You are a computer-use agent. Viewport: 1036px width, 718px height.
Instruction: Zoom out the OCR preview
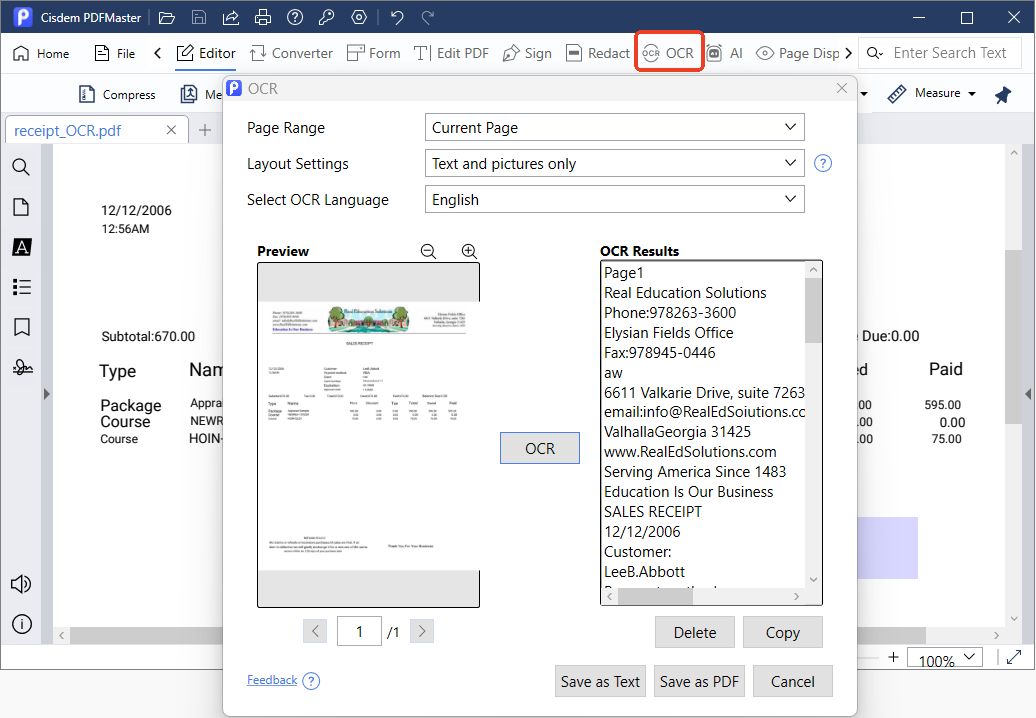pos(428,251)
